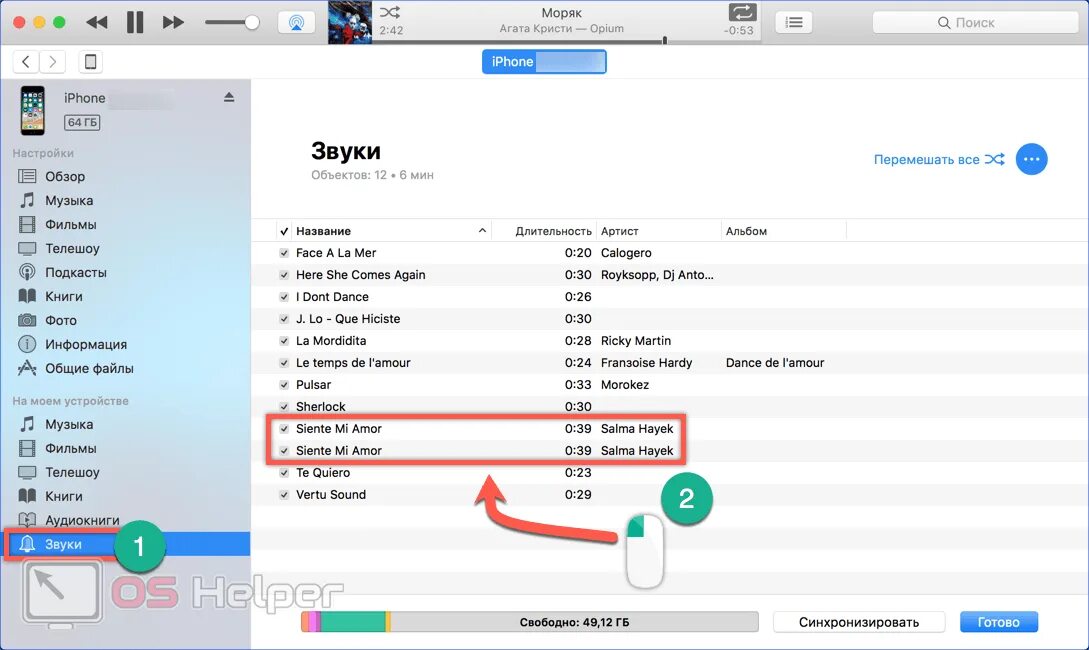Go back with the left chevron button
1089x650 pixels.
click(x=26, y=62)
